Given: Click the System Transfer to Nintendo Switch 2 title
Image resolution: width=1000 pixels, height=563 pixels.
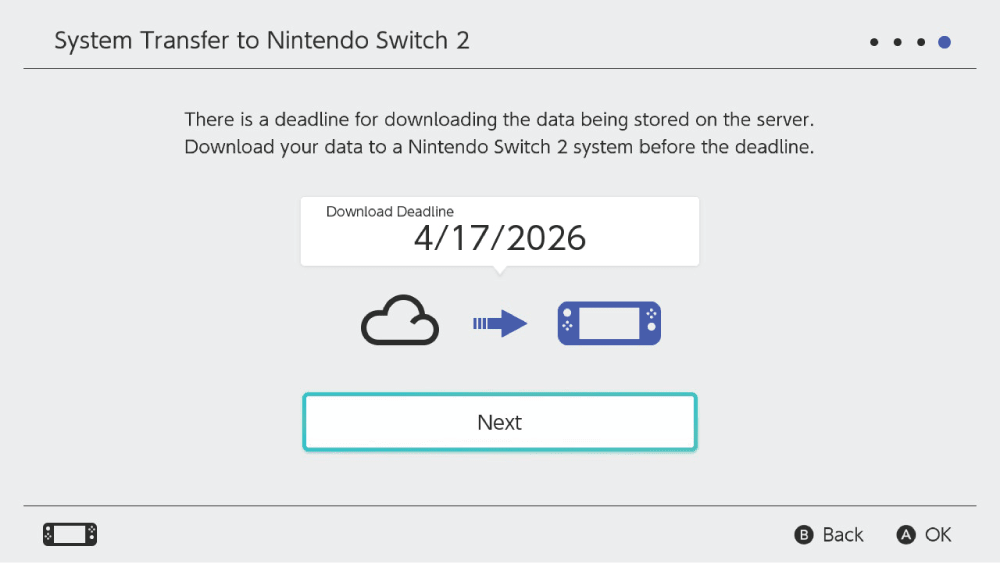Looking at the screenshot, I should click(x=262, y=41).
